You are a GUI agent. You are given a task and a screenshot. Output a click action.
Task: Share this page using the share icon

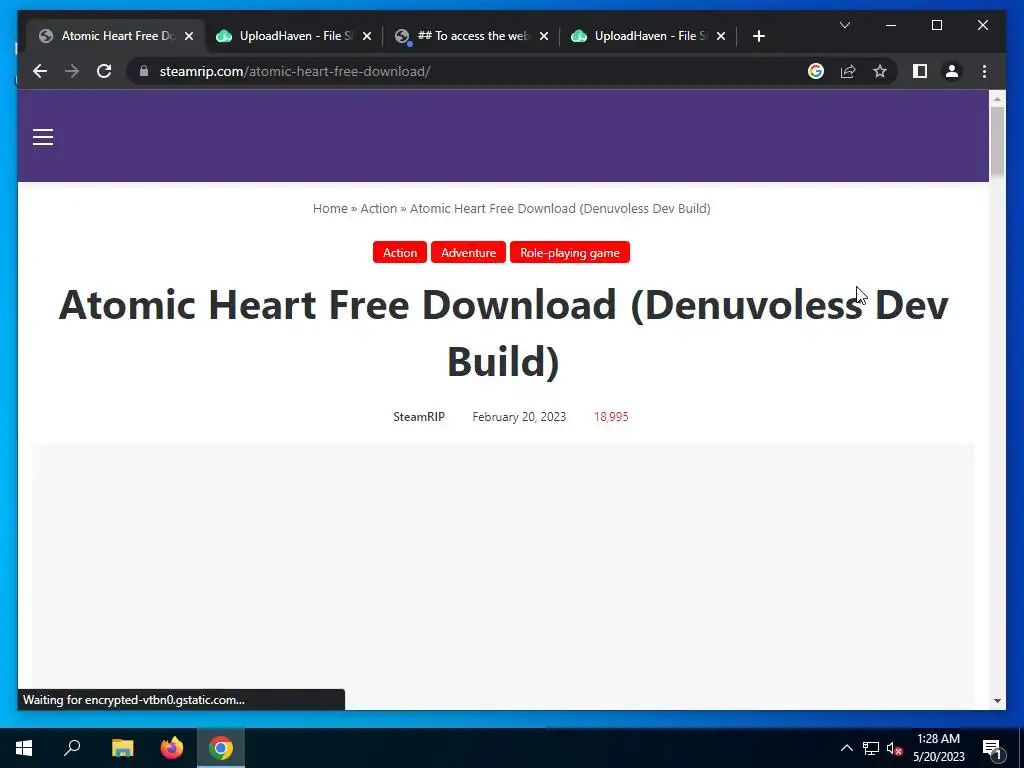pos(848,71)
